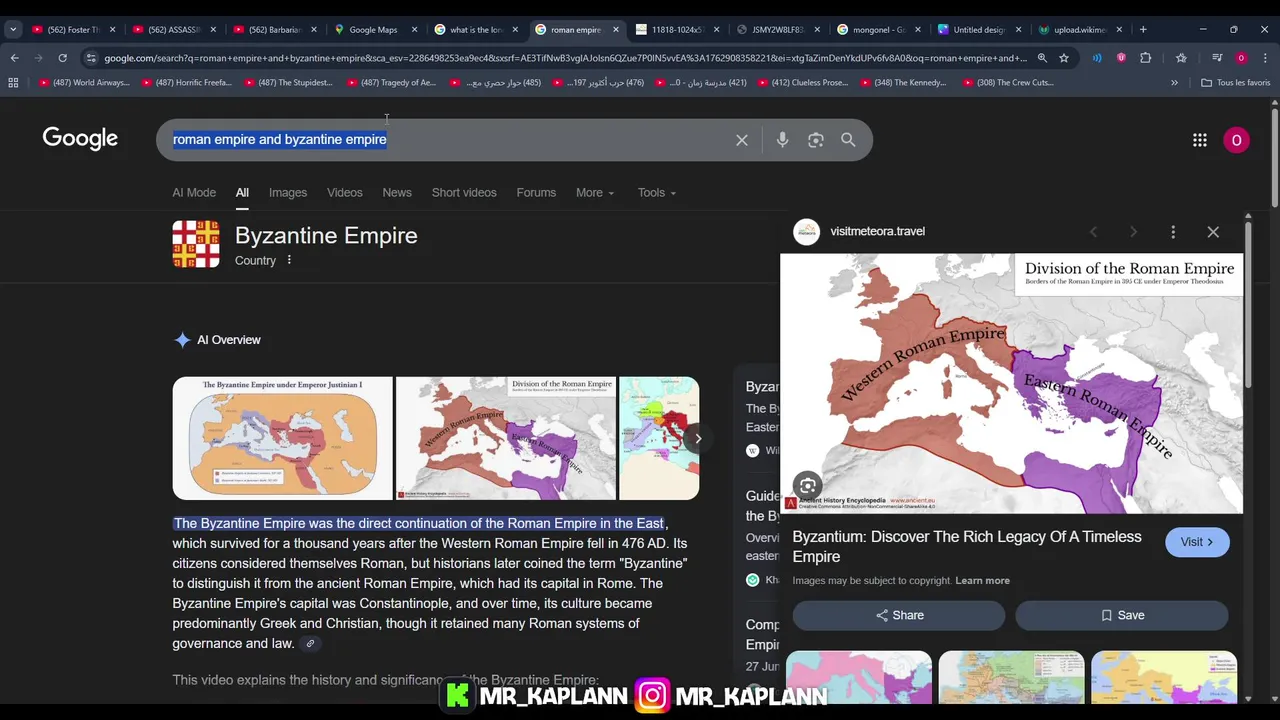Submit search with the magnifying glass icon
The height and width of the screenshot is (720, 1280).
[848, 140]
